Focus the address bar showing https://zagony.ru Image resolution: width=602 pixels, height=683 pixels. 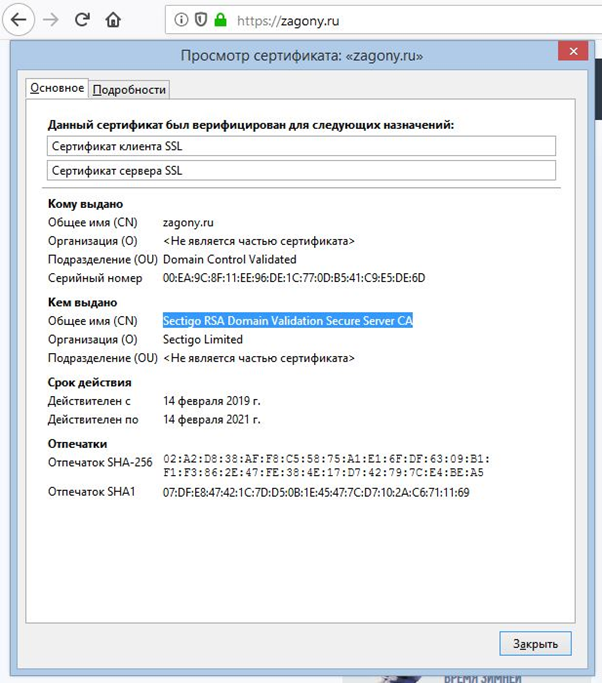383,20
